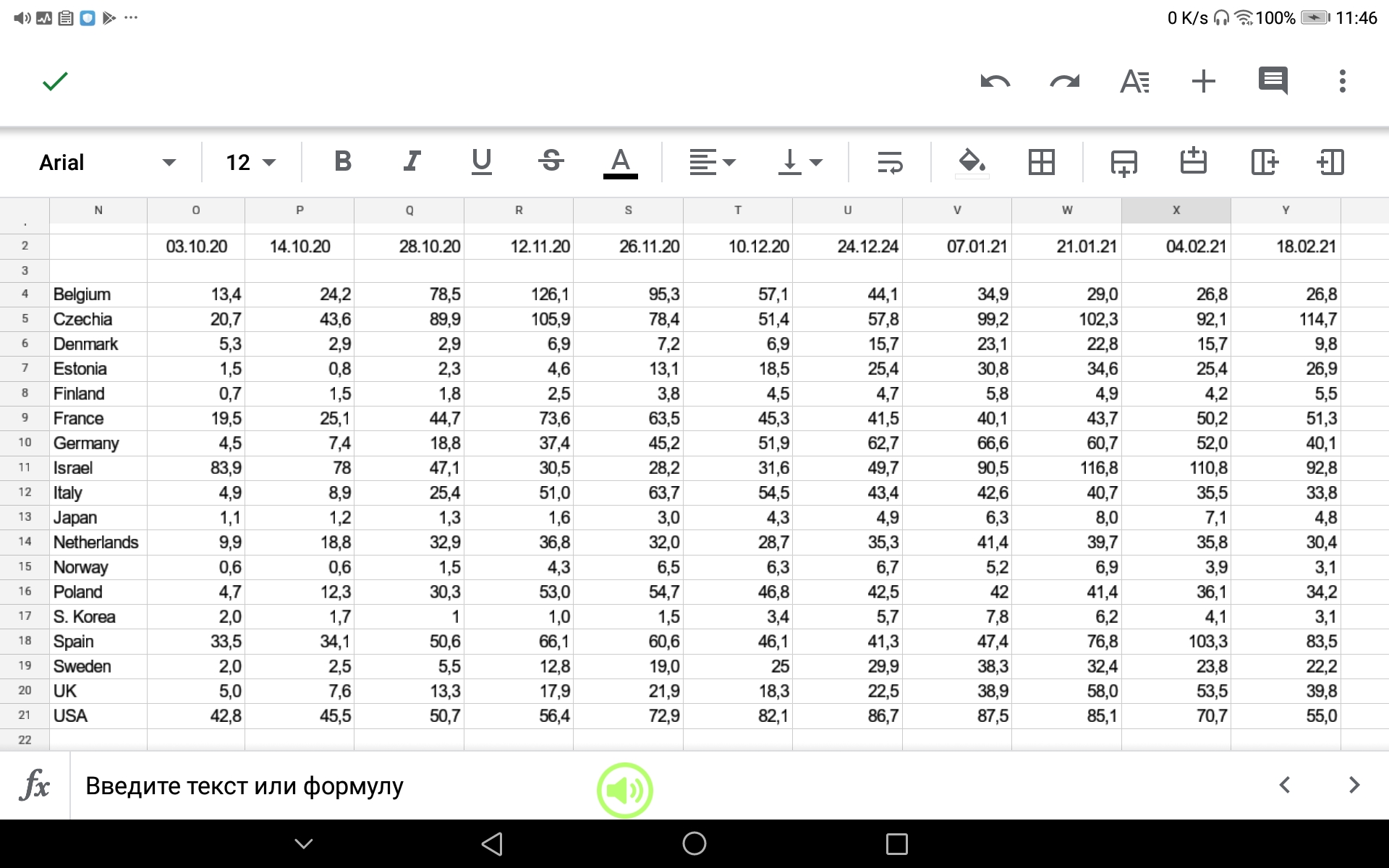The width and height of the screenshot is (1389, 868).
Task: Toggle underline formatting
Action: coord(481,161)
